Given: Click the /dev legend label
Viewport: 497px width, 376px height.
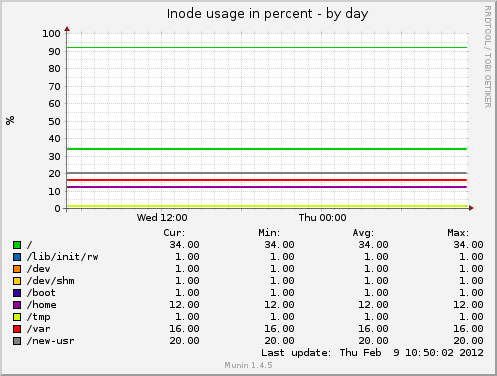Looking at the screenshot, I should tap(39, 269).
